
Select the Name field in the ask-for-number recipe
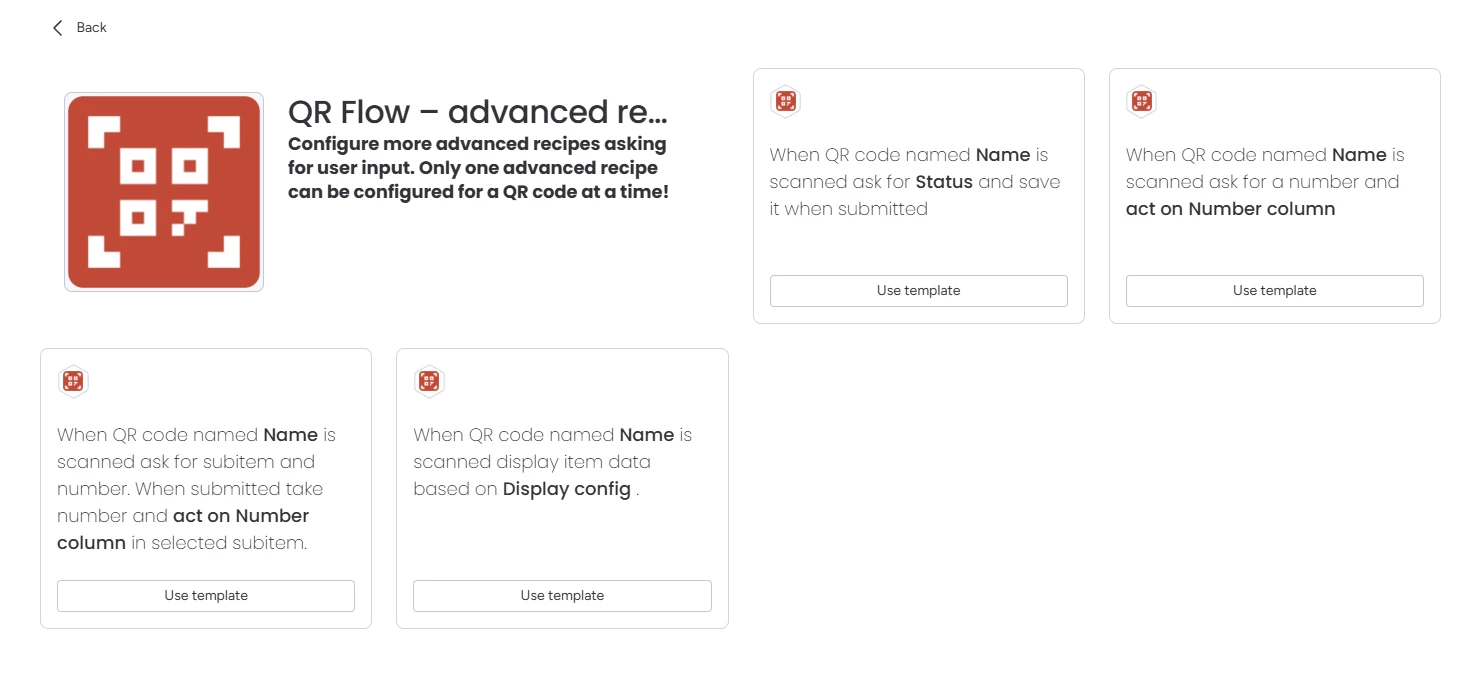coord(1359,155)
